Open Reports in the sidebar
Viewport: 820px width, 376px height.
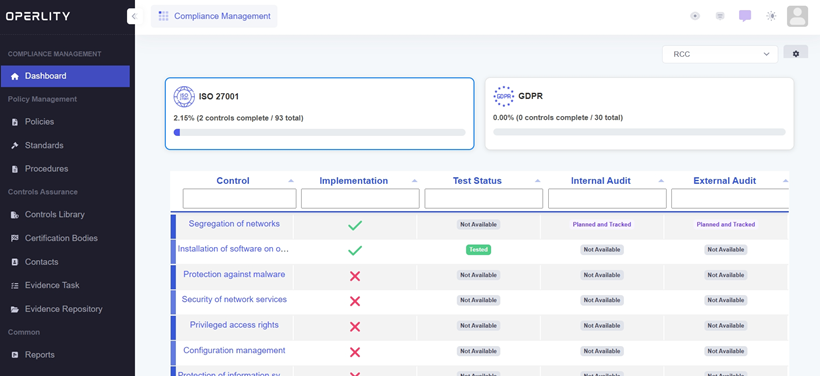(x=40, y=355)
